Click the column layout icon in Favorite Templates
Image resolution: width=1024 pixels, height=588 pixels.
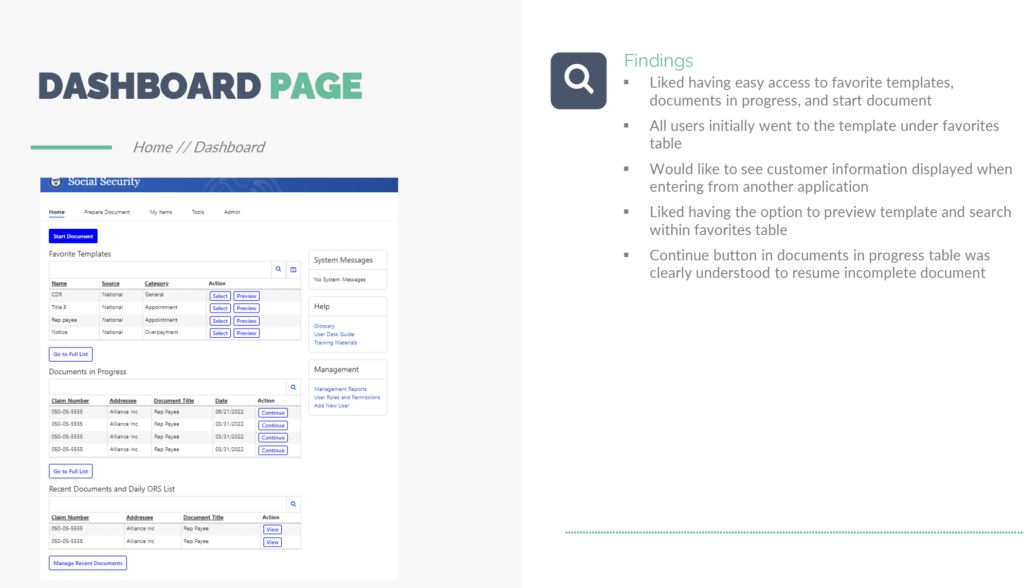293,270
